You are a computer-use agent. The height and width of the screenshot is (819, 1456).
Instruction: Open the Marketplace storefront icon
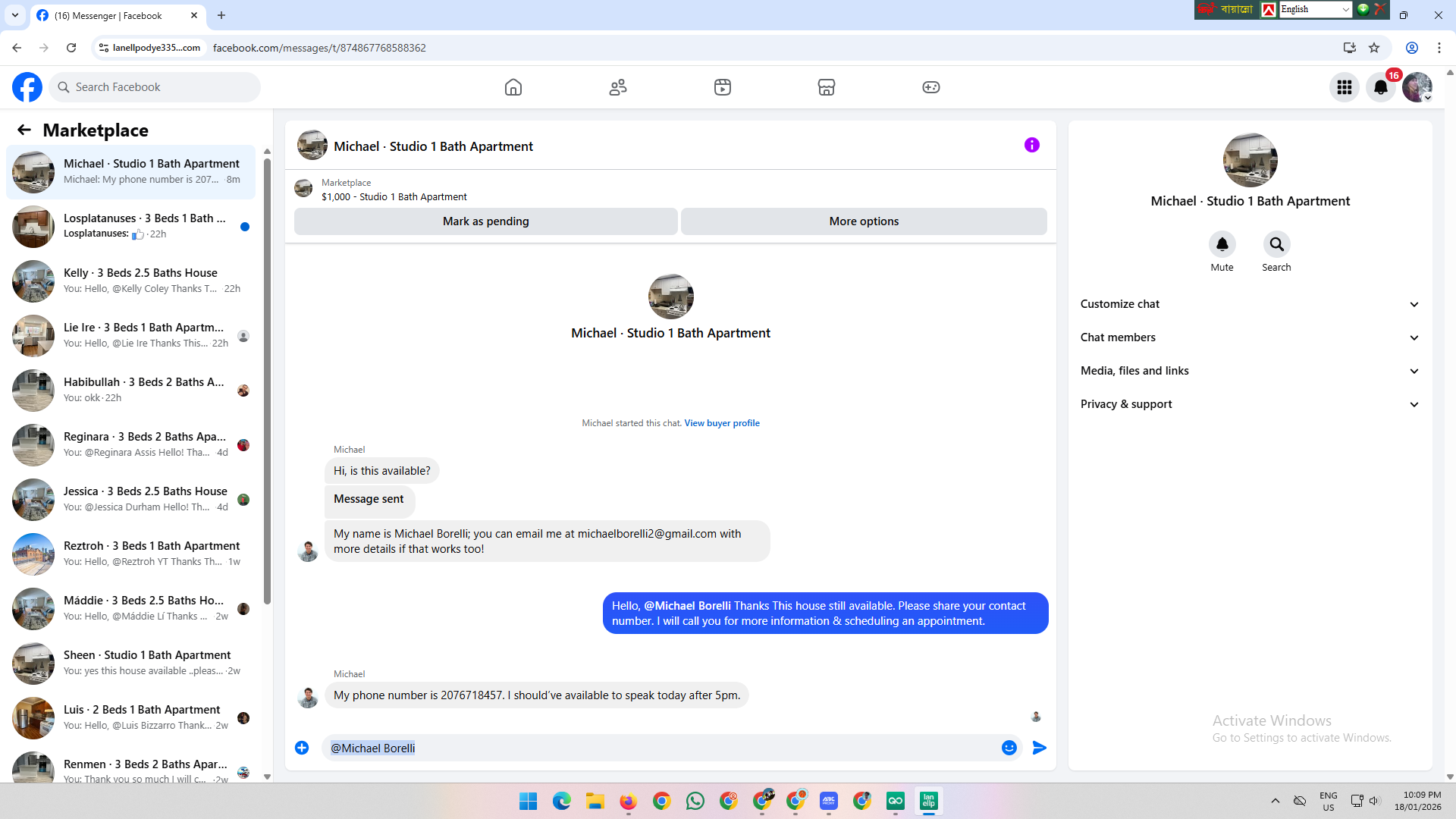click(x=827, y=87)
